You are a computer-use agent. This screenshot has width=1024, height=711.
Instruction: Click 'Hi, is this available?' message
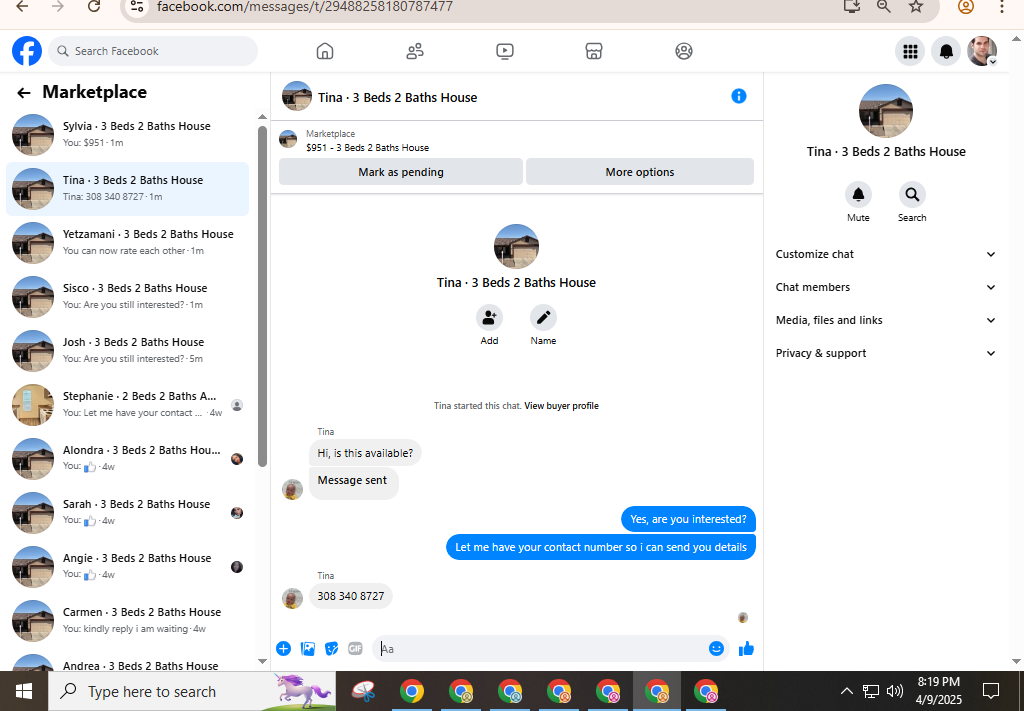coord(365,453)
